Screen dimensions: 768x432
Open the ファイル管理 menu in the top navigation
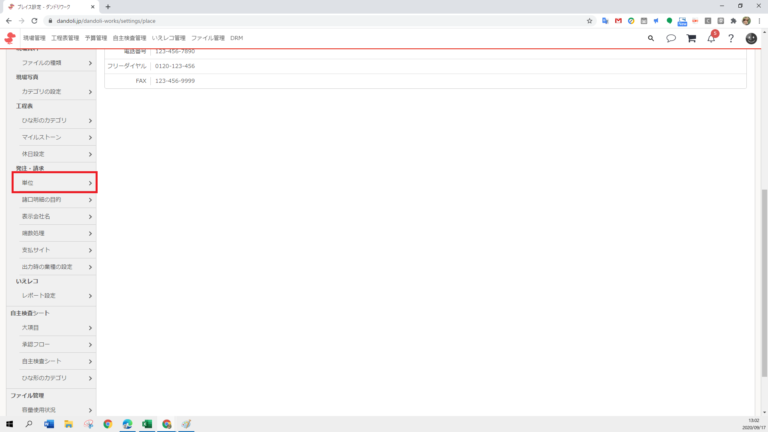(208, 38)
